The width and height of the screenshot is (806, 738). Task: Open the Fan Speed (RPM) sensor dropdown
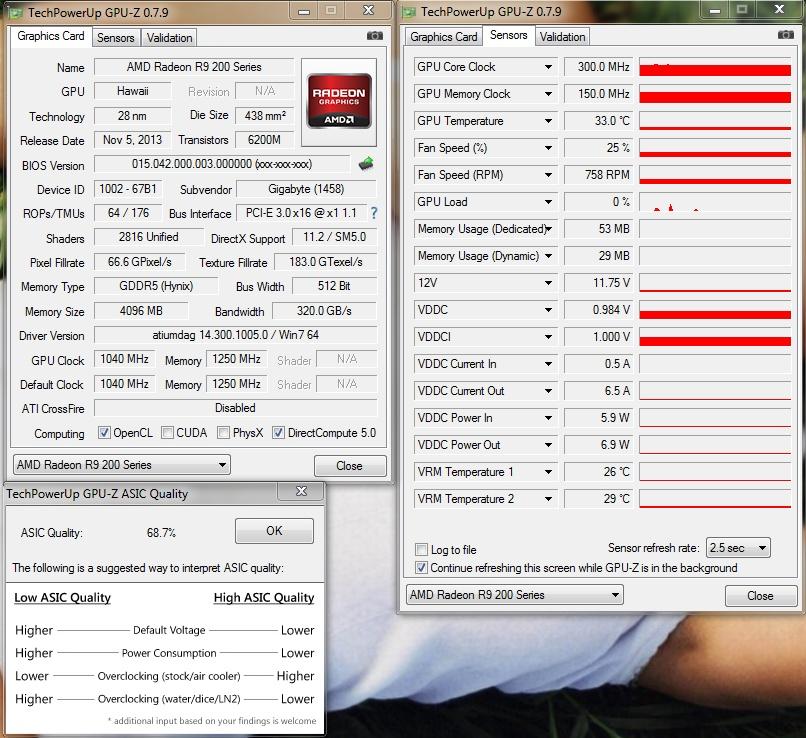pyautogui.click(x=548, y=175)
